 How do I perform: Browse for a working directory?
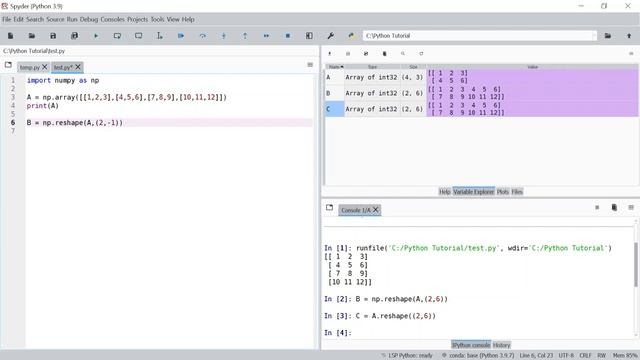pyautogui.click(x=608, y=36)
